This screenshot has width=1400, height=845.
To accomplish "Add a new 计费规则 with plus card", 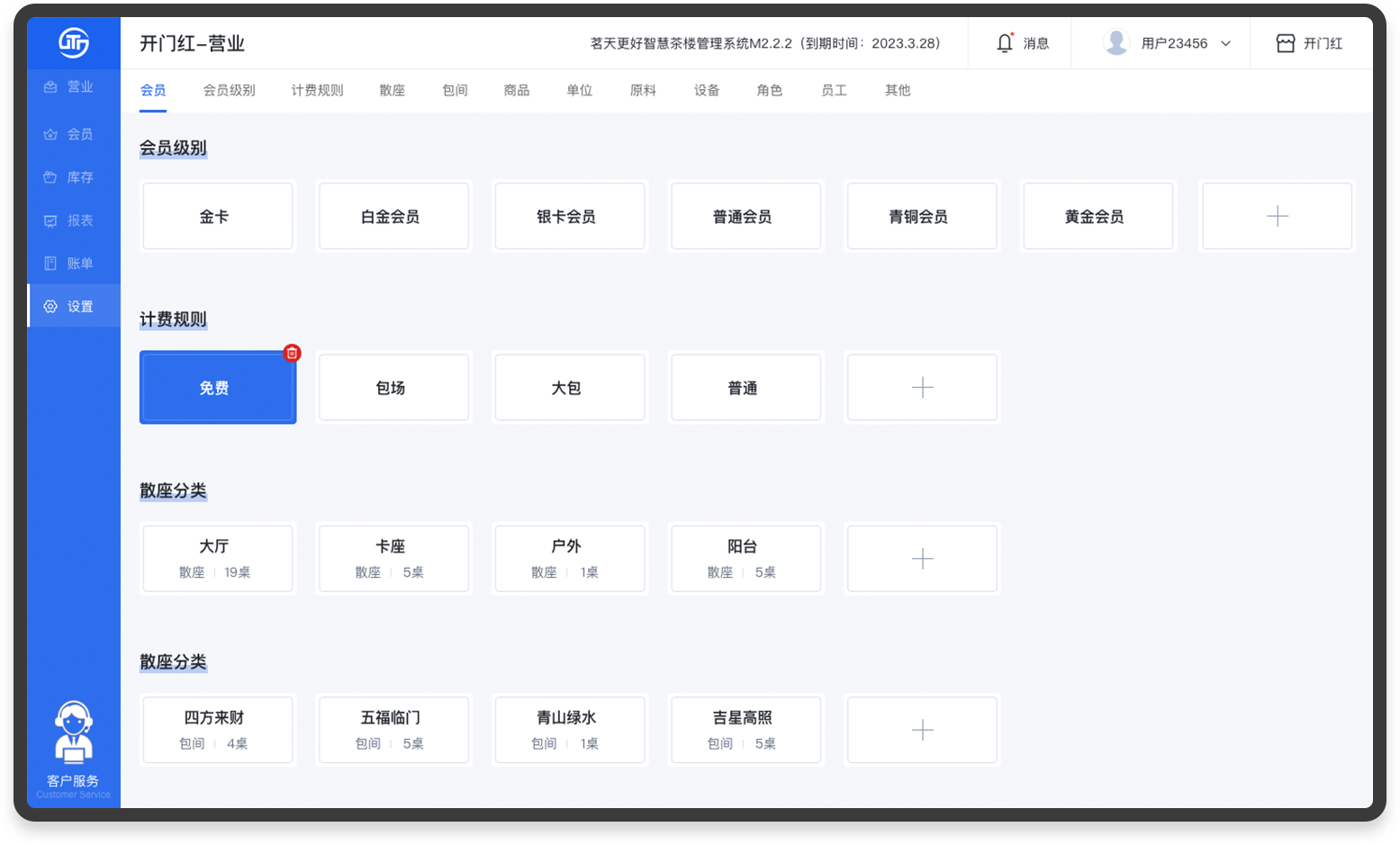I will tap(922, 388).
